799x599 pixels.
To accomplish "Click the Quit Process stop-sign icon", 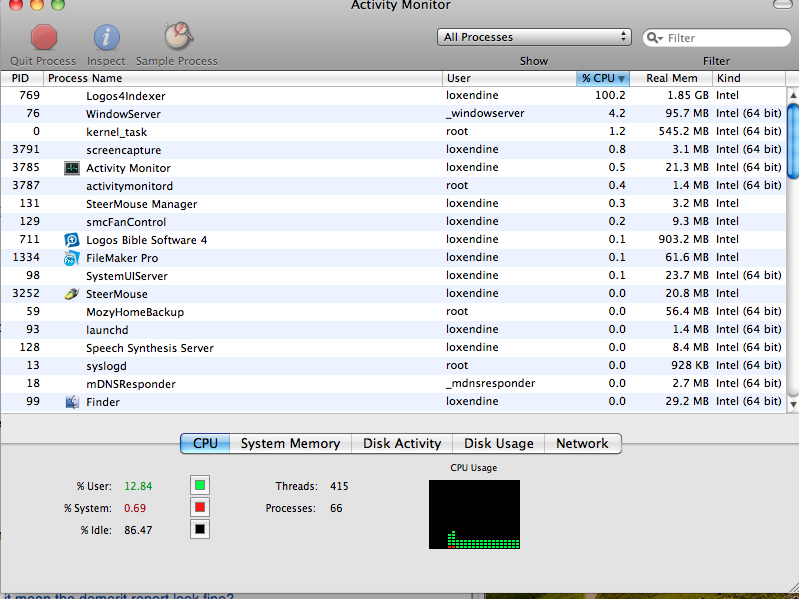I will (x=44, y=37).
